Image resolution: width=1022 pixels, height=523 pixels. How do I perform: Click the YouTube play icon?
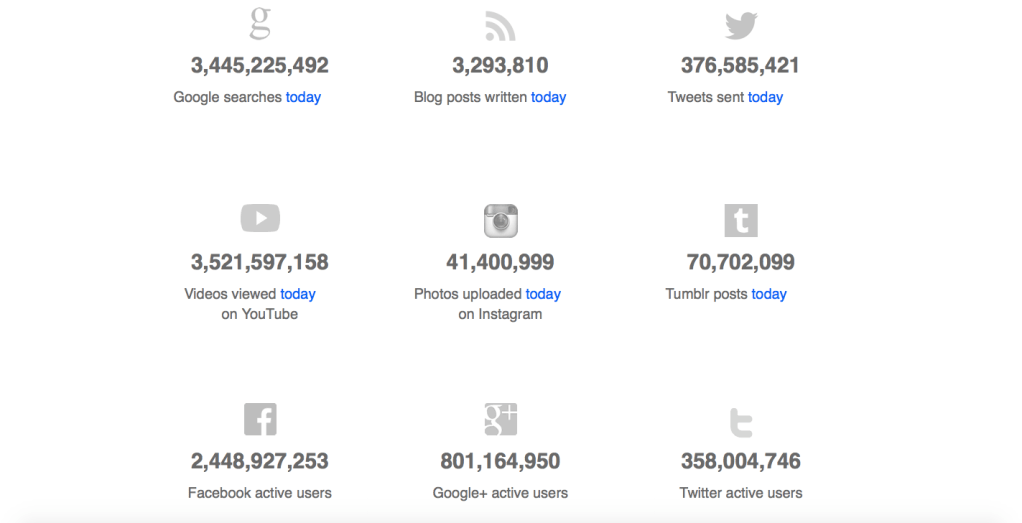coord(260,218)
